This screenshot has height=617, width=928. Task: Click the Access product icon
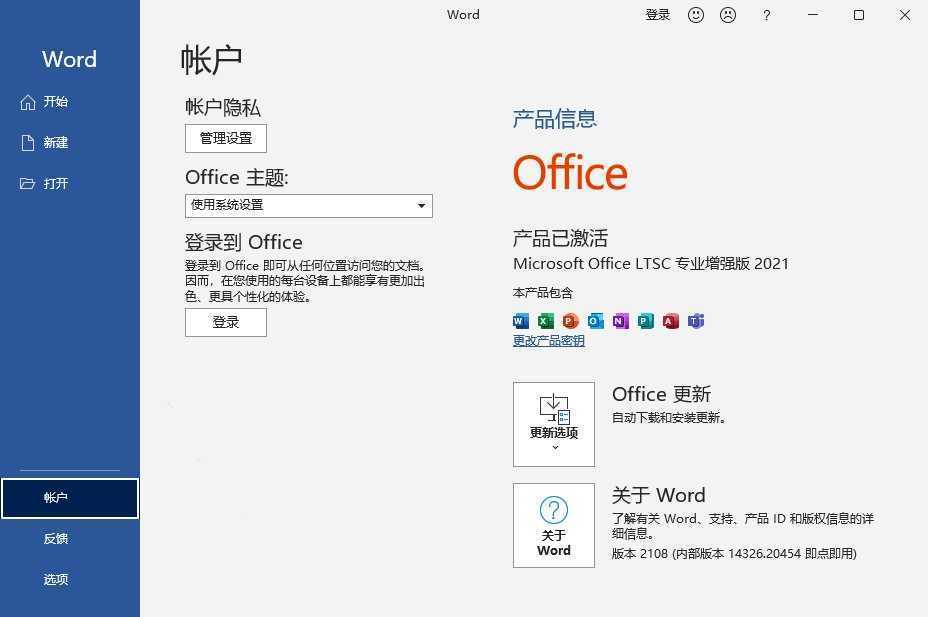click(670, 321)
